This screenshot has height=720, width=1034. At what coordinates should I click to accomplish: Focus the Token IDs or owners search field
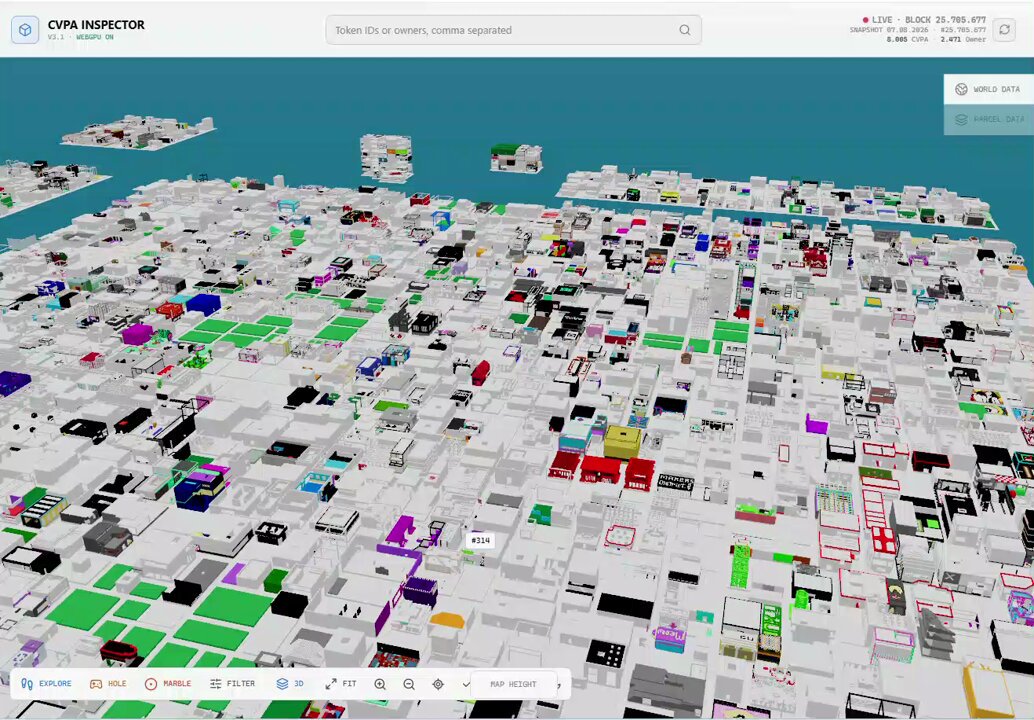pyautogui.click(x=513, y=30)
